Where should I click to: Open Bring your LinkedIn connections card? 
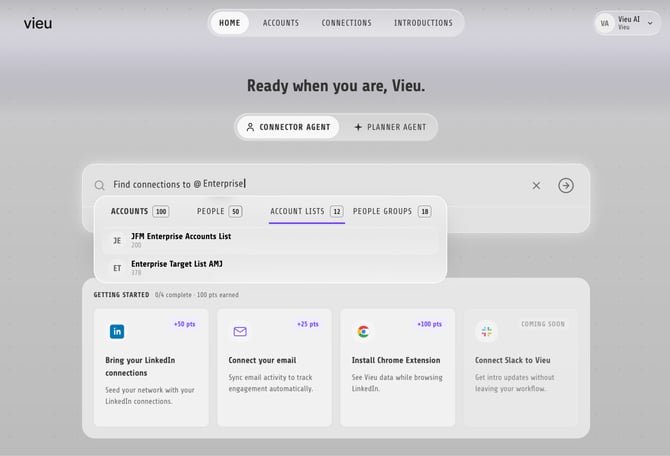(151, 368)
